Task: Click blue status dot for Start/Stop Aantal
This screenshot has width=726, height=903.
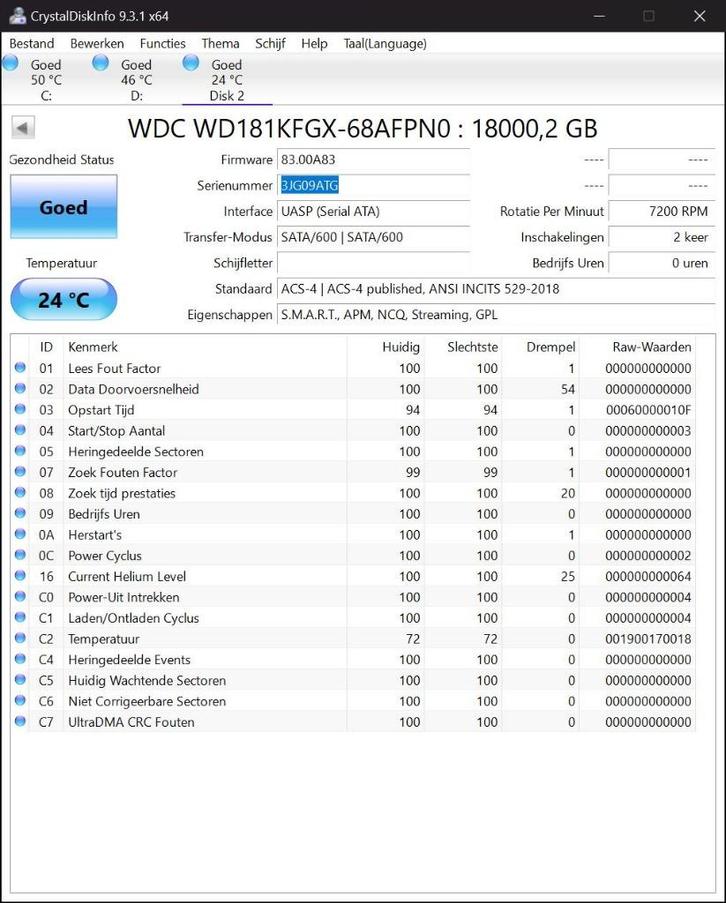Action: coord(20,430)
